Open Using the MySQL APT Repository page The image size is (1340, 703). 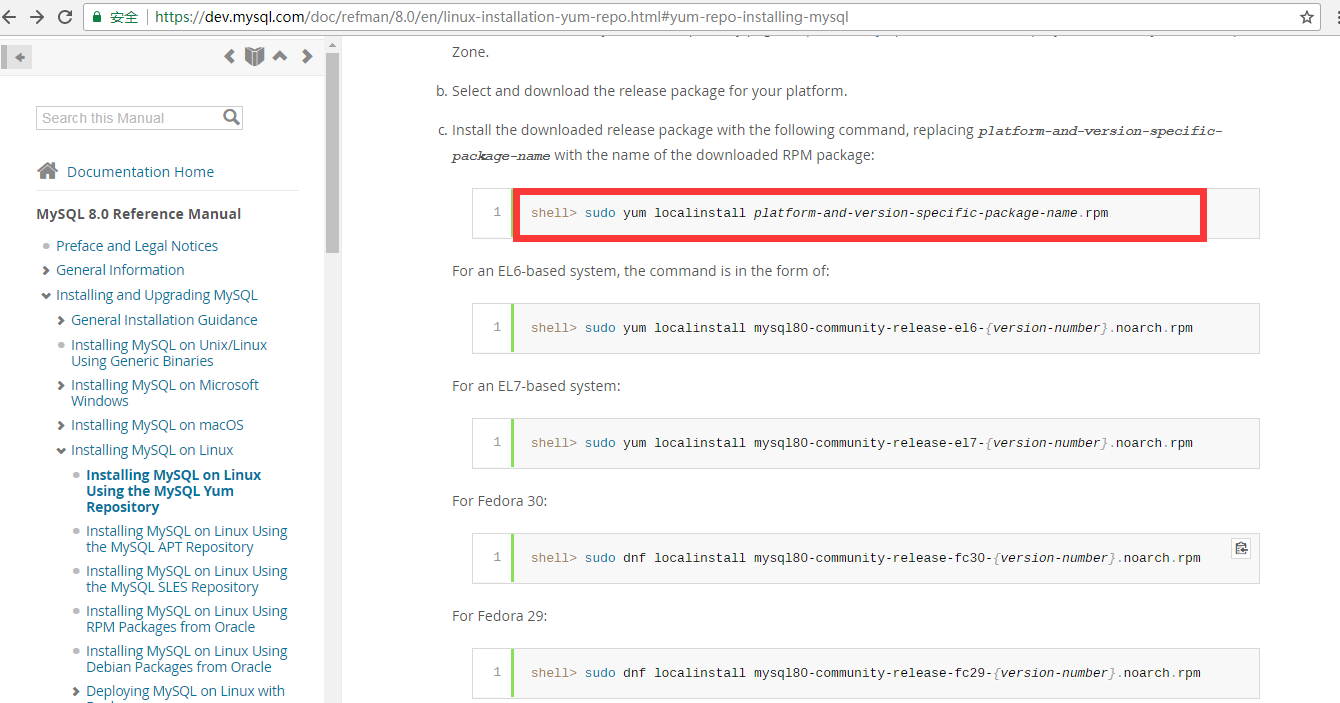pyautogui.click(x=187, y=539)
